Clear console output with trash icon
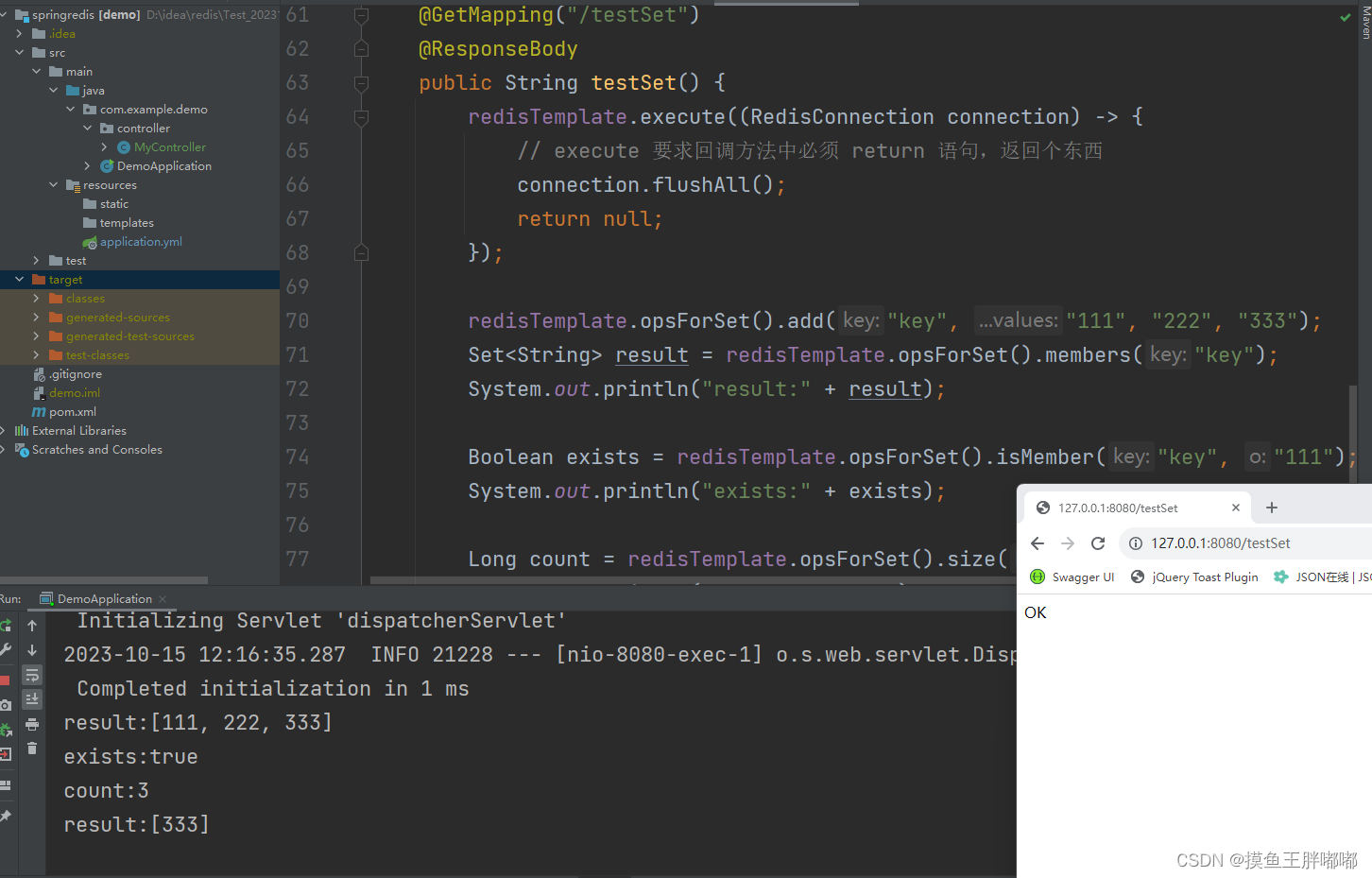Image resolution: width=1372 pixels, height=878 pixels. tap(32, 749)
